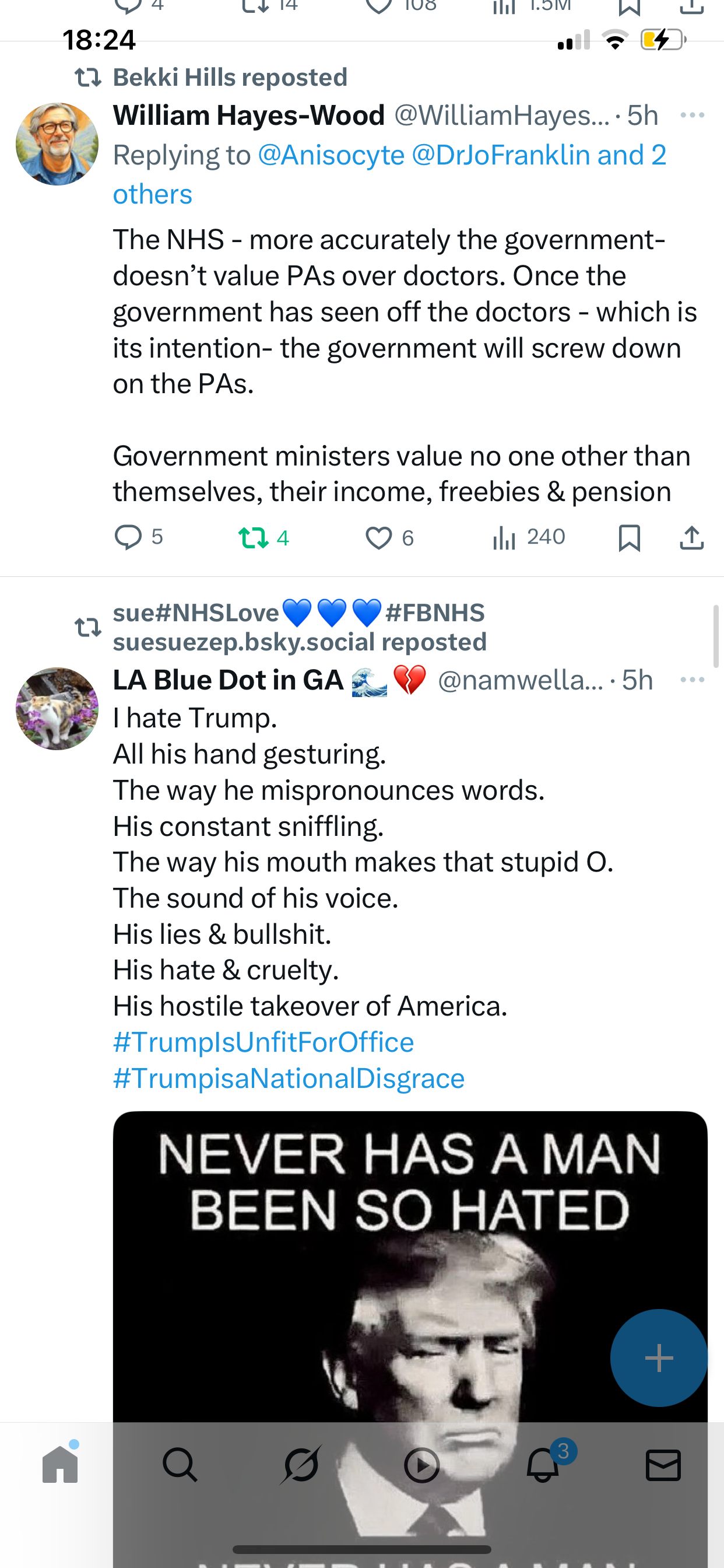Viewport: 724px width, 1568px height.
Task: Undo repost on William Hayes-Wood's tweet
Action: 254,538
